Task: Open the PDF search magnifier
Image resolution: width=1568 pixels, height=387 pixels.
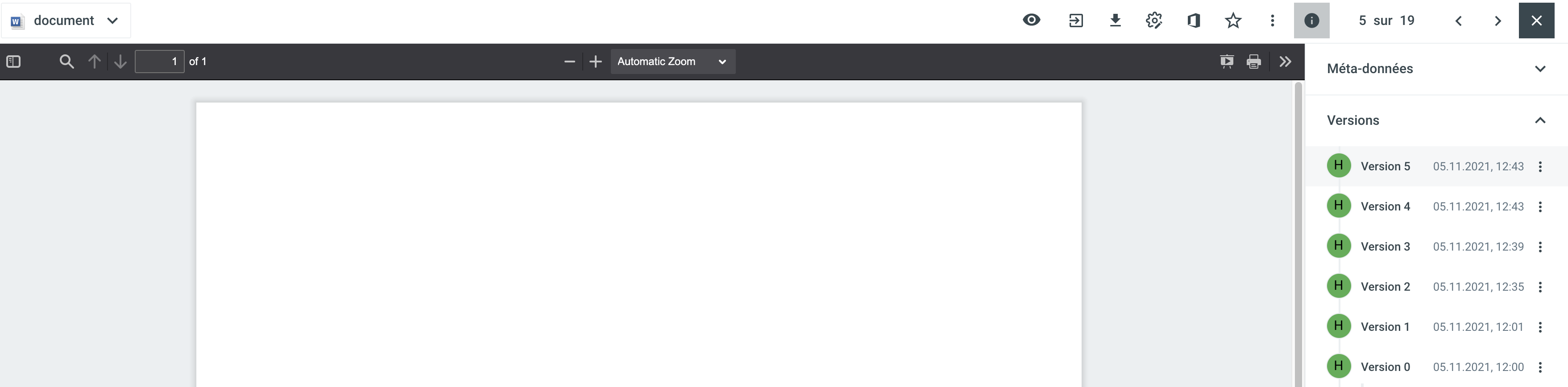Action: click(x=66, y=62)
